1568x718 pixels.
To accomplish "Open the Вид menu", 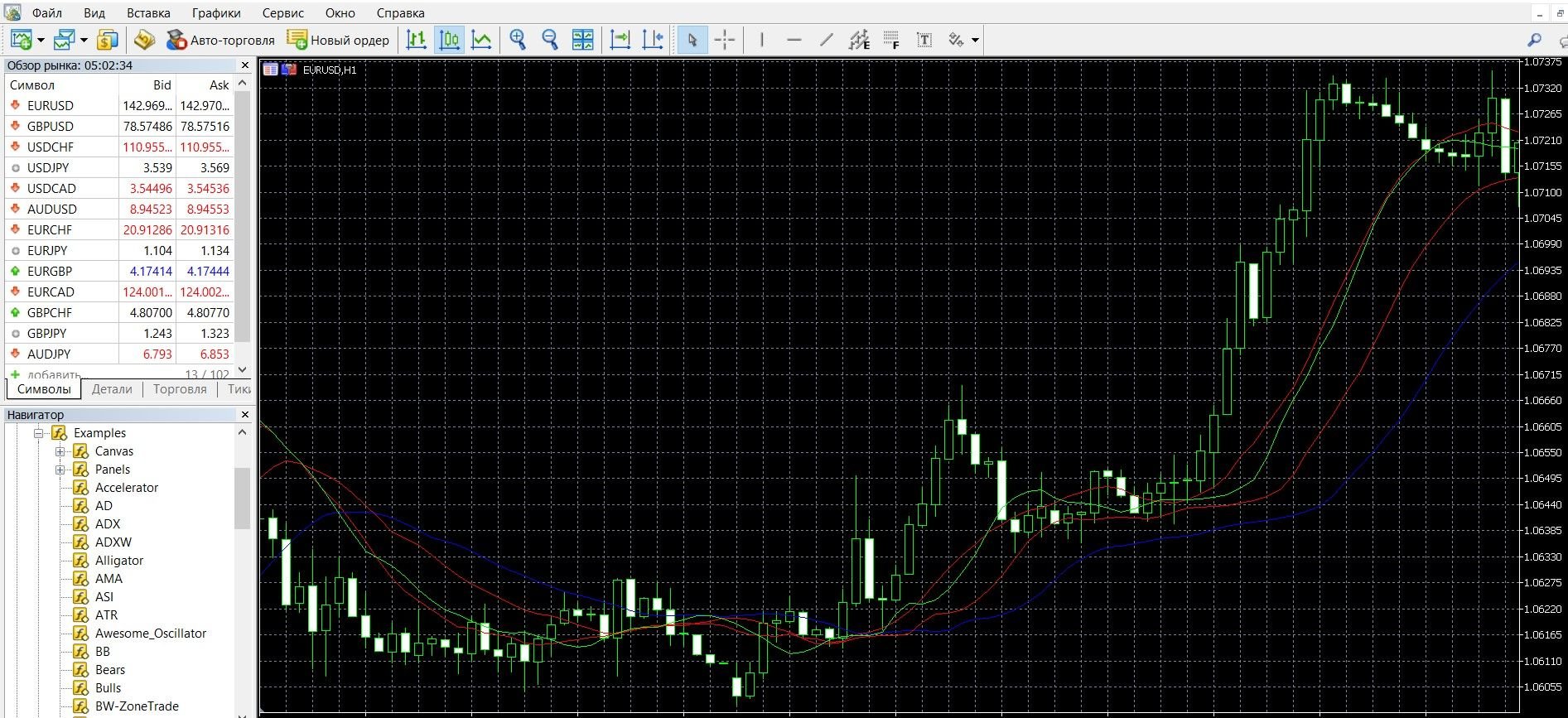I will click(x=94, y=13).
